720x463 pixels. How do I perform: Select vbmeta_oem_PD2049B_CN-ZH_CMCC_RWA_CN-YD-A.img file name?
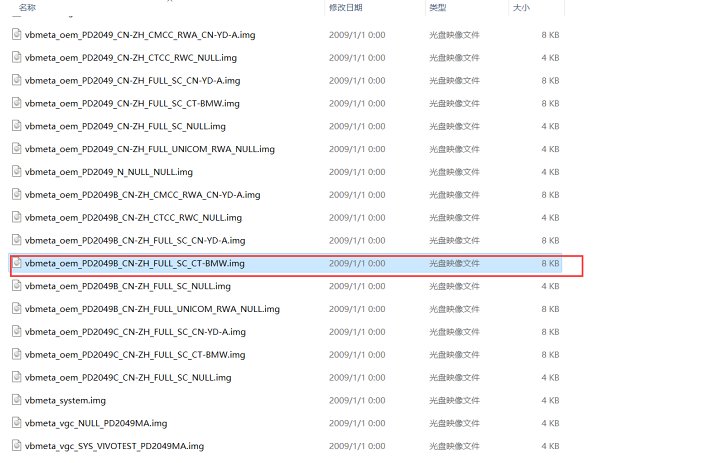(x=143, y=195)
